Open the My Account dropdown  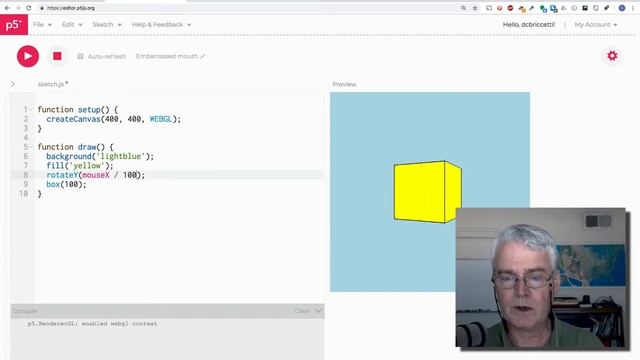tap(596, 24)
